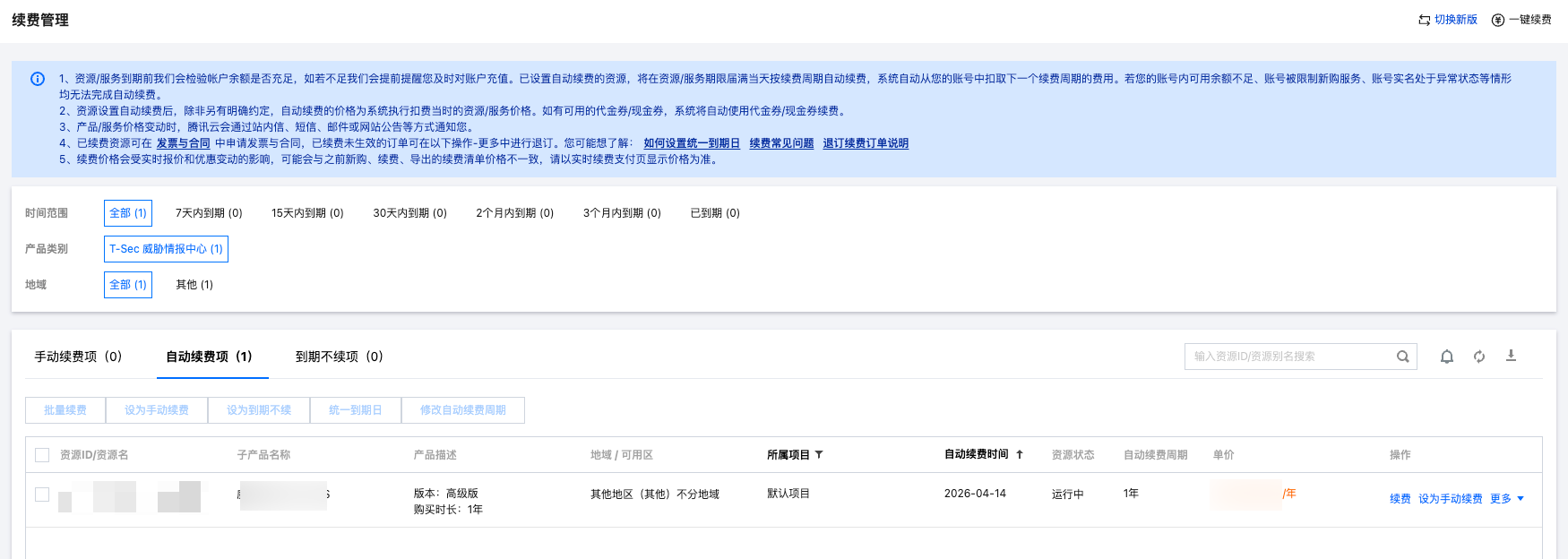Click the search magnifier icon

coord(1402,357)
